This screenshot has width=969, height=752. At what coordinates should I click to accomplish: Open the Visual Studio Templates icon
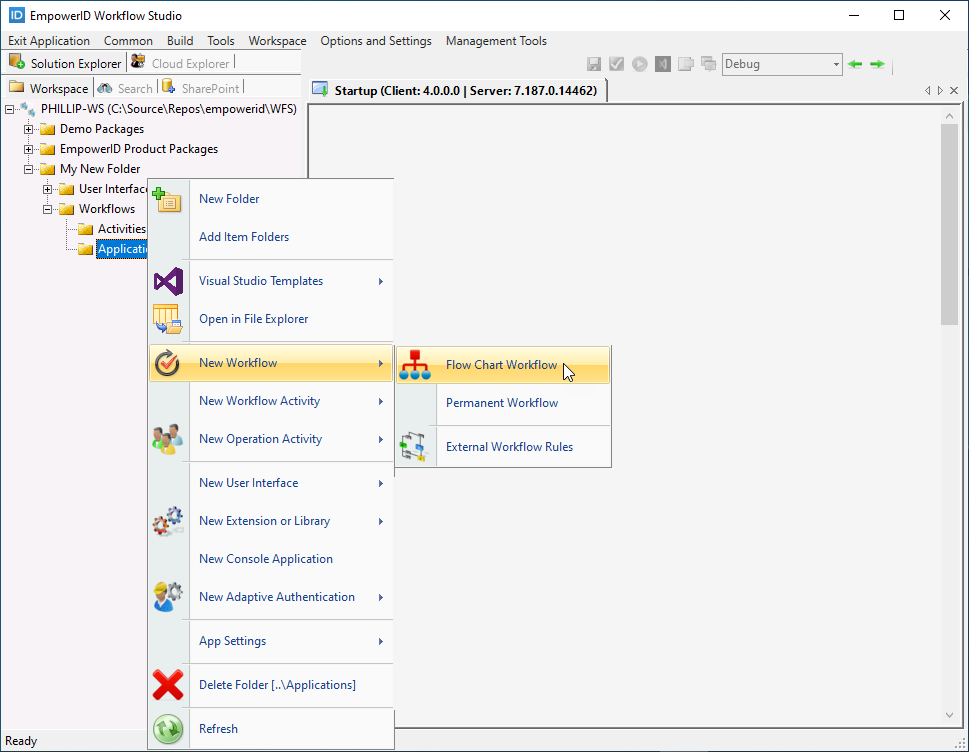pyautogui.click(x=167, y=281)
